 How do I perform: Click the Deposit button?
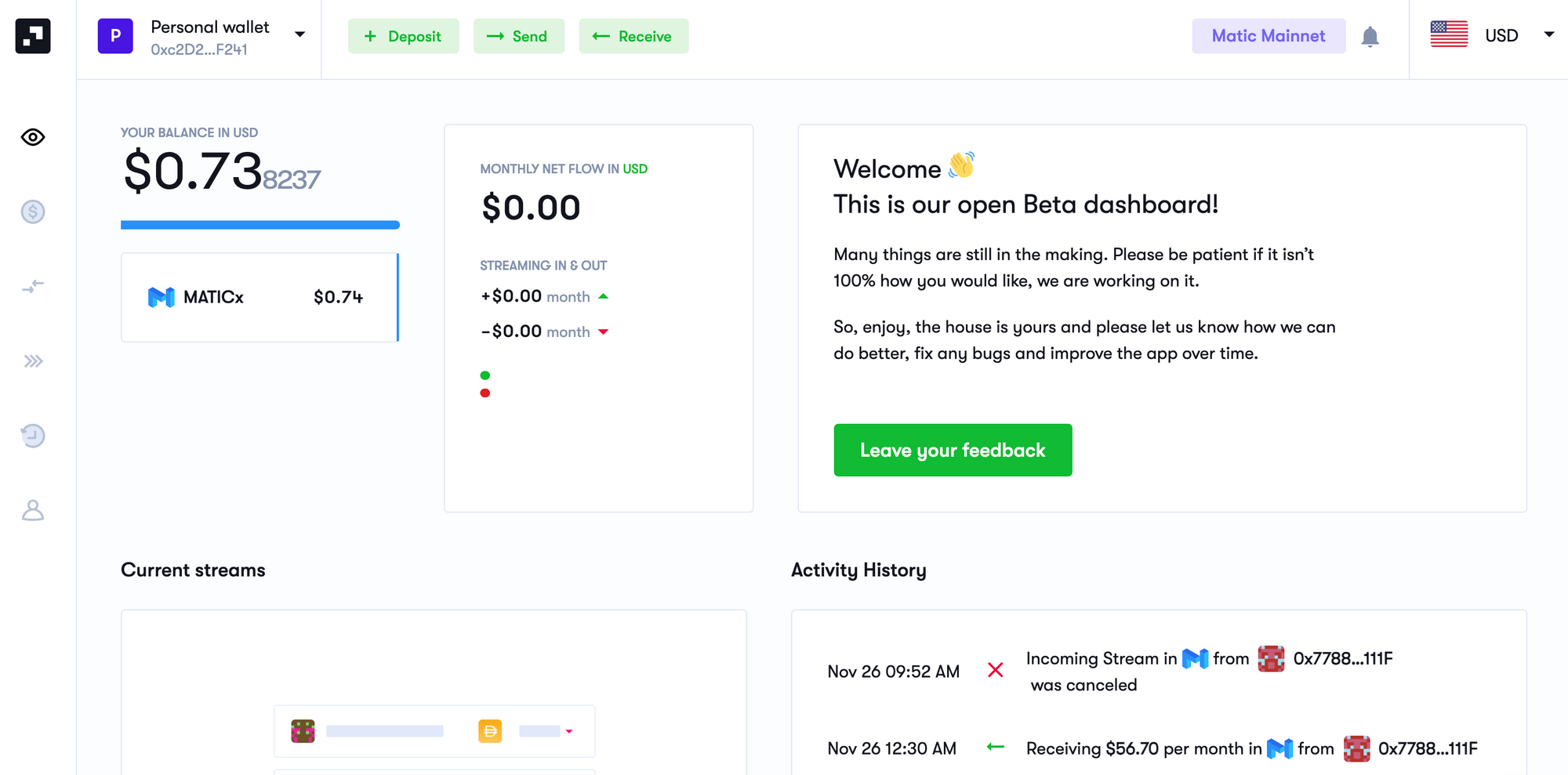[x=404, y=36]
